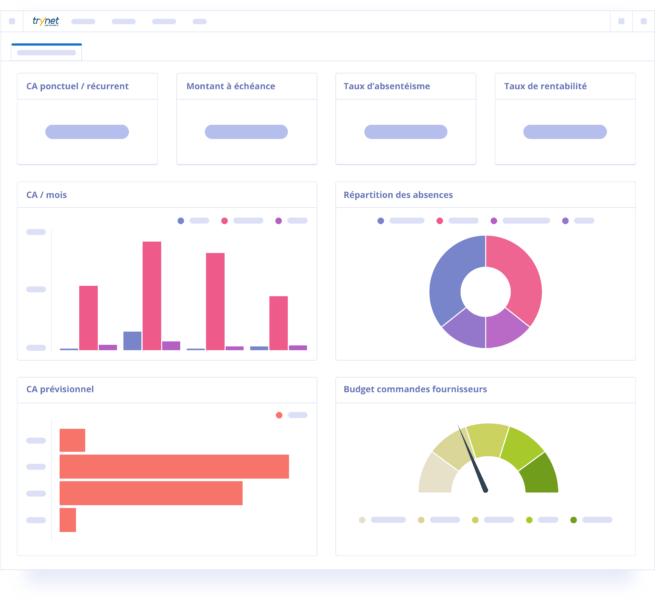
Task: Toggle the coral legend dot in CA prévisionnel
Action: [x=279, y=415]
